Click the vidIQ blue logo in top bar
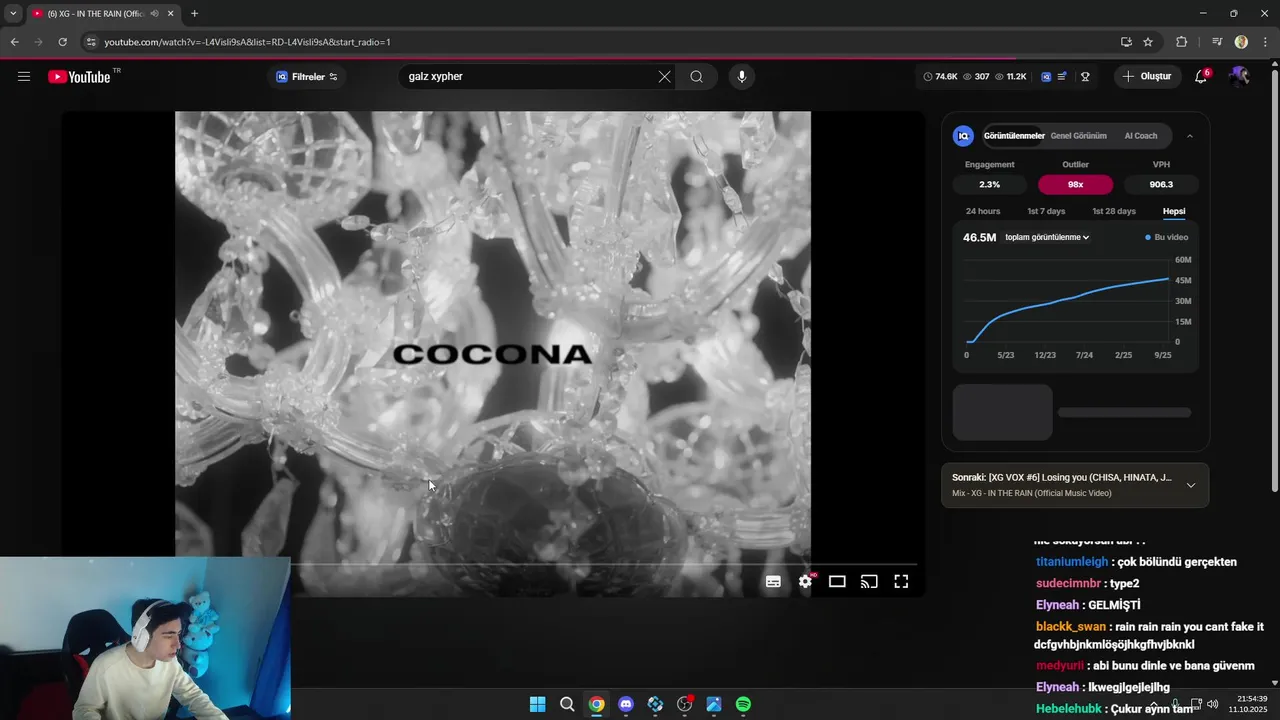Viewport: 1280px width, 720px height. pos(1046,76)
